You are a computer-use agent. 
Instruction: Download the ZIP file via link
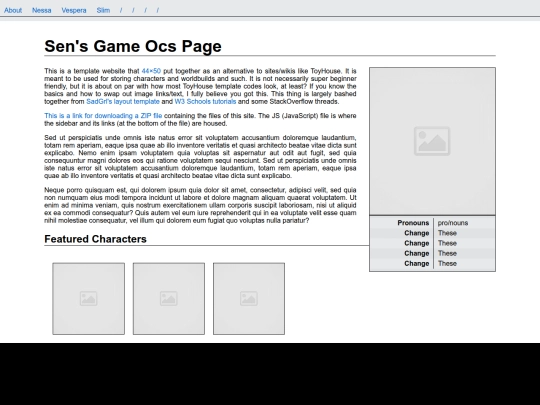(x=103, y=116)
